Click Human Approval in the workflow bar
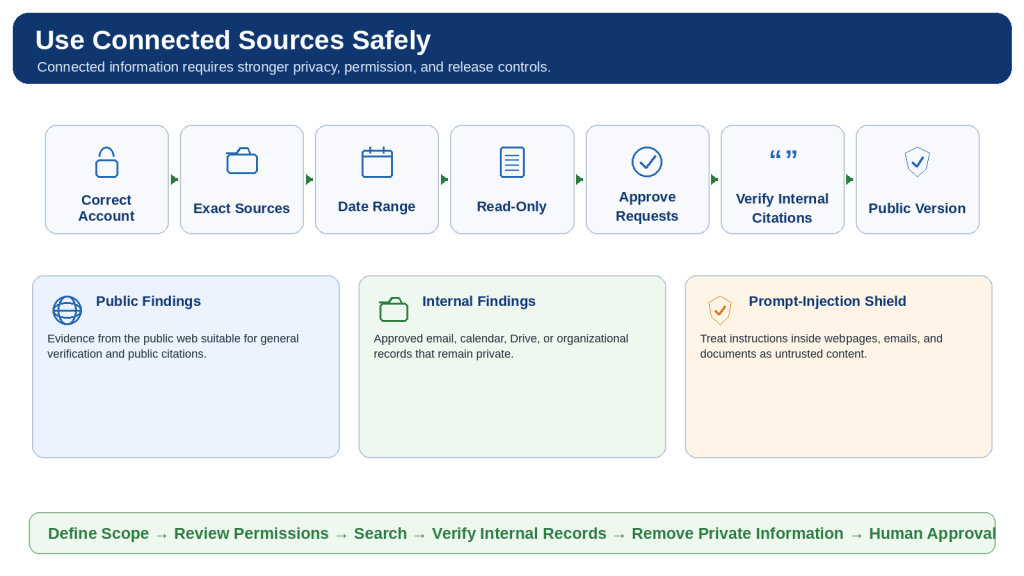1024x576 pixels. 932,534
